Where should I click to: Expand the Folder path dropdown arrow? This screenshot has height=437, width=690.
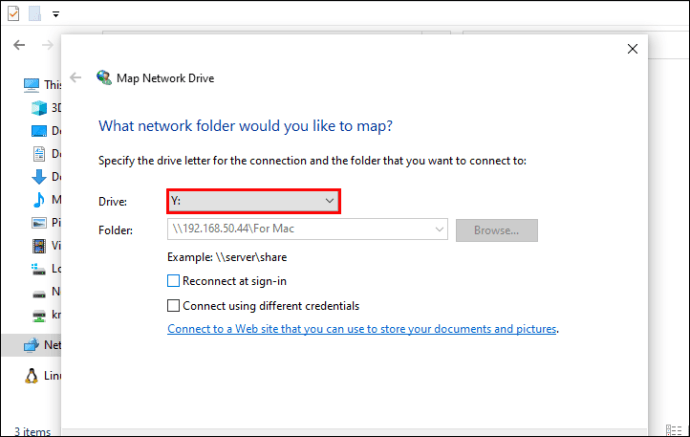439,230
